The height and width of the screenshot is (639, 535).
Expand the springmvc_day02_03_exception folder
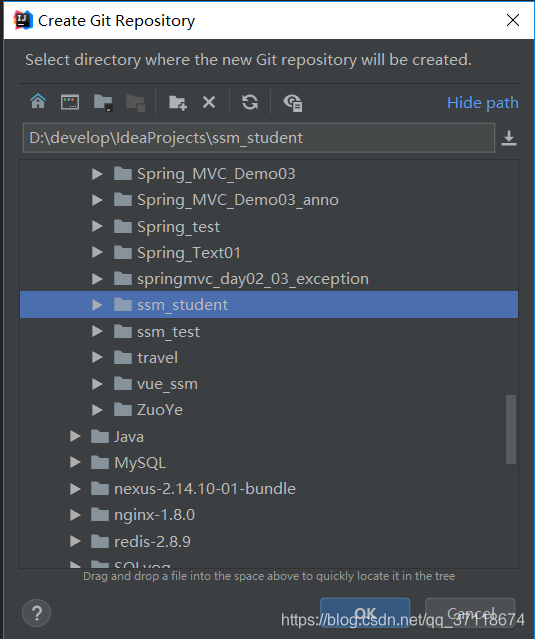coord(97,279)
